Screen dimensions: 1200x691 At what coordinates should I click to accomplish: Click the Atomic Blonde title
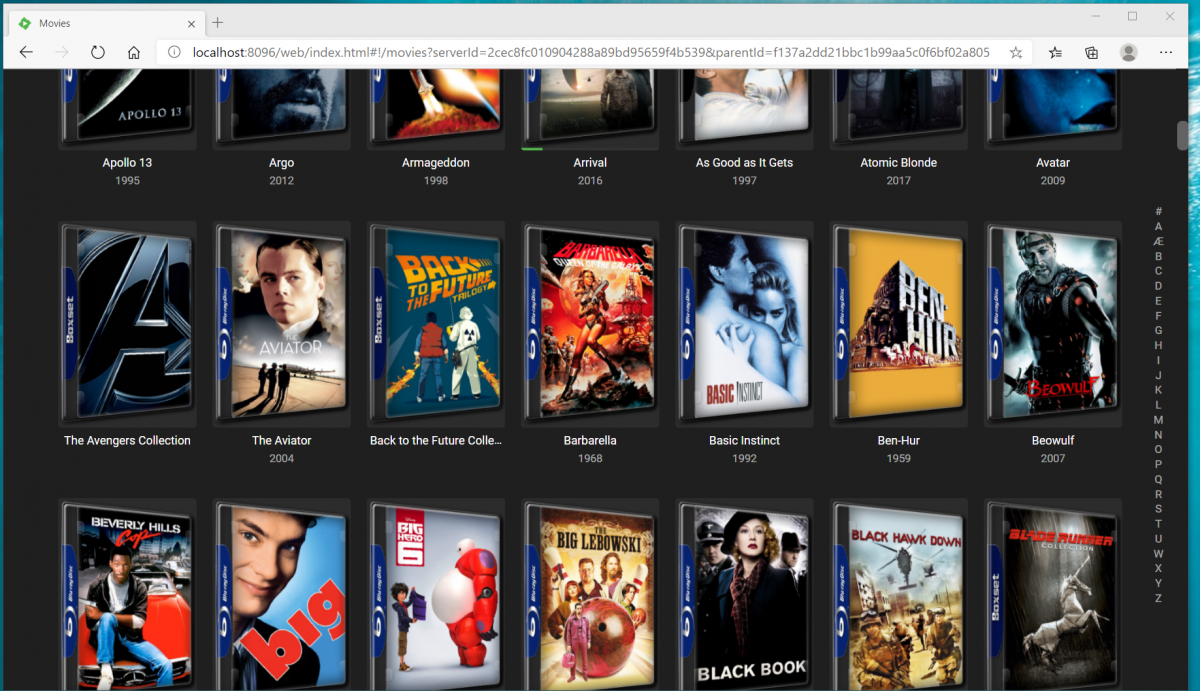pyautogui.click(x=899, y=162)
